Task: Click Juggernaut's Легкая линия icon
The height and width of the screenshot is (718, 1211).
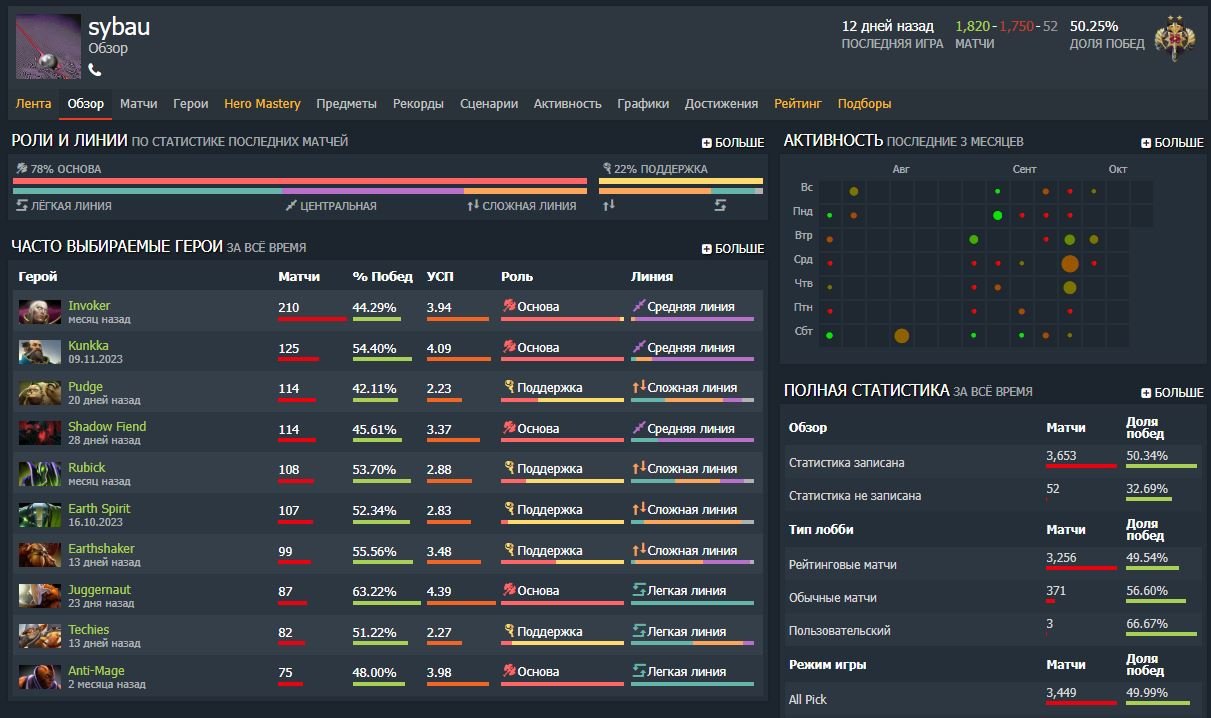Action: click(638, 590)
